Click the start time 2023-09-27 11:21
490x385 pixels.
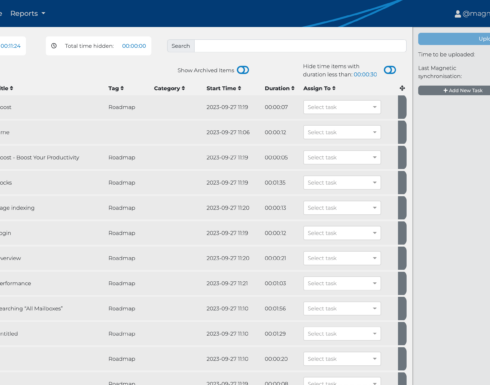coord(227,283)
